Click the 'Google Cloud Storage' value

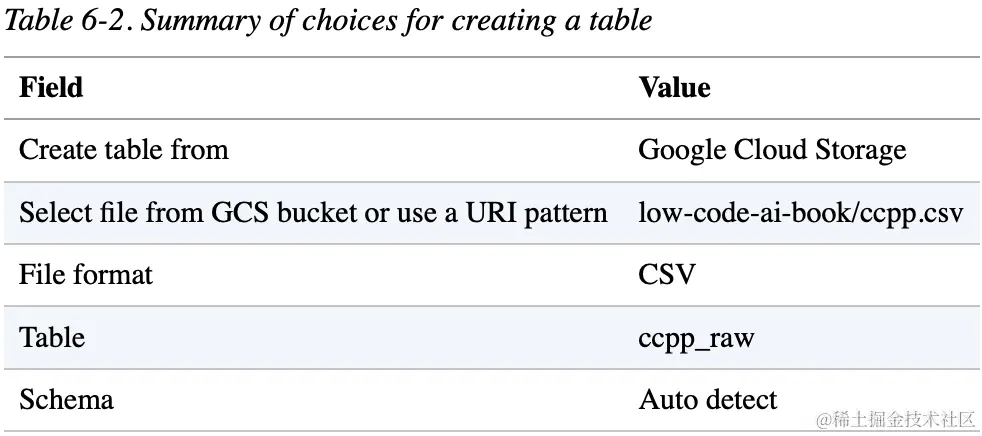click(772, 150)
